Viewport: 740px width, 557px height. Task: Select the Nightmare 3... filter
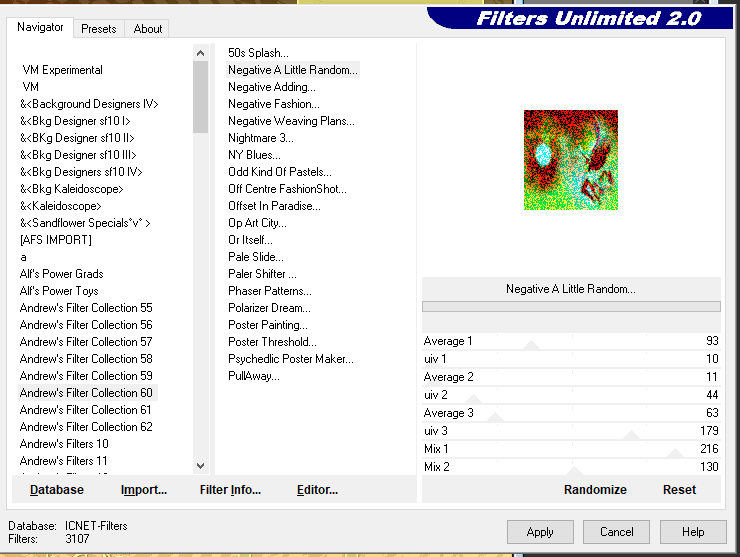tap(261, 138)
